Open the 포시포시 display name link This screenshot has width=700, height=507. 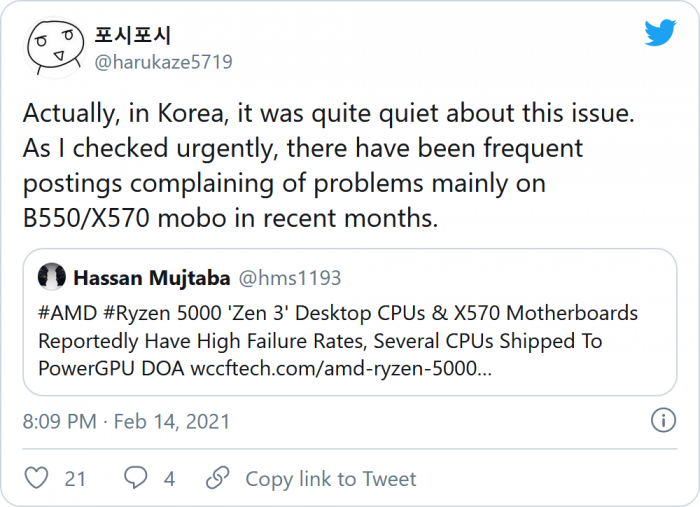132,35
